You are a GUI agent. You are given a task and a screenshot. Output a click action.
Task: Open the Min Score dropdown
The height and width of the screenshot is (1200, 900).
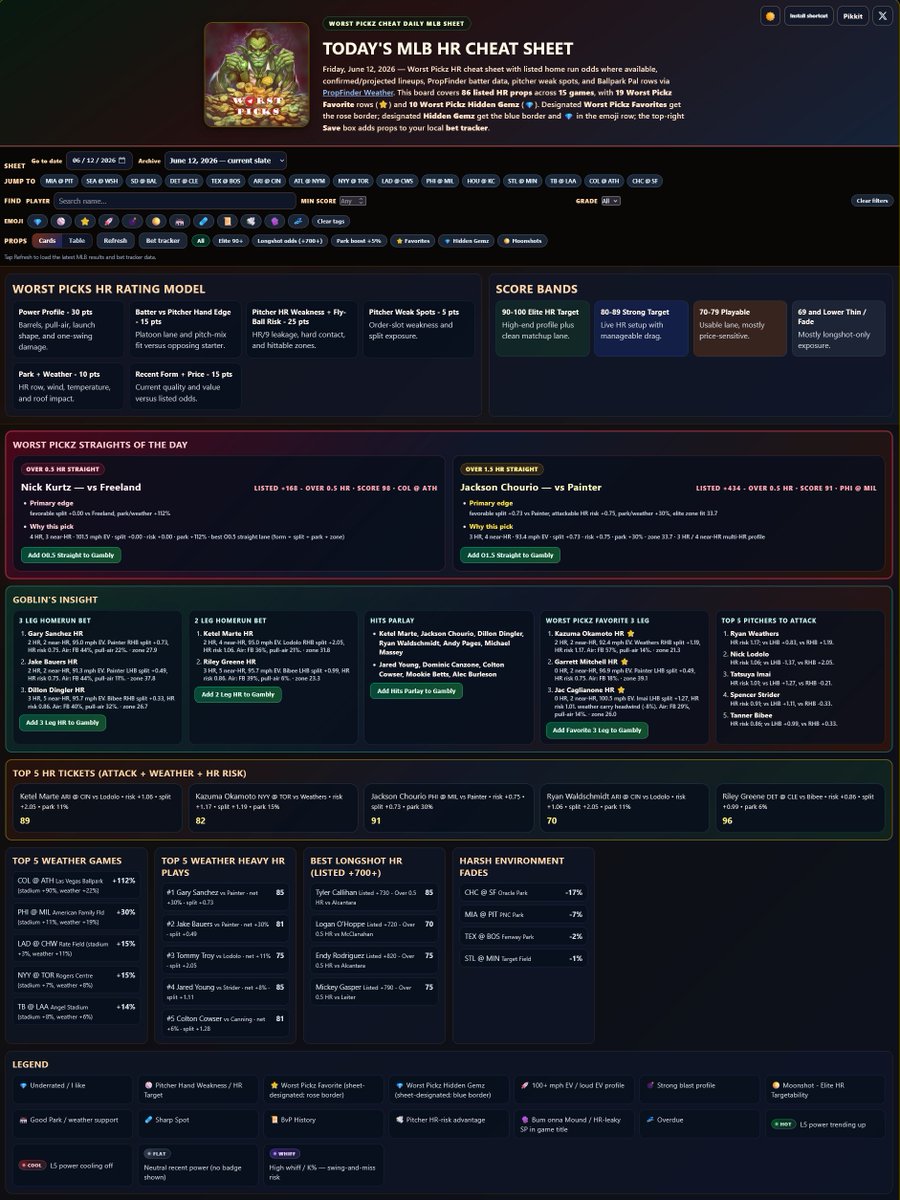click(x=353, y=201)
